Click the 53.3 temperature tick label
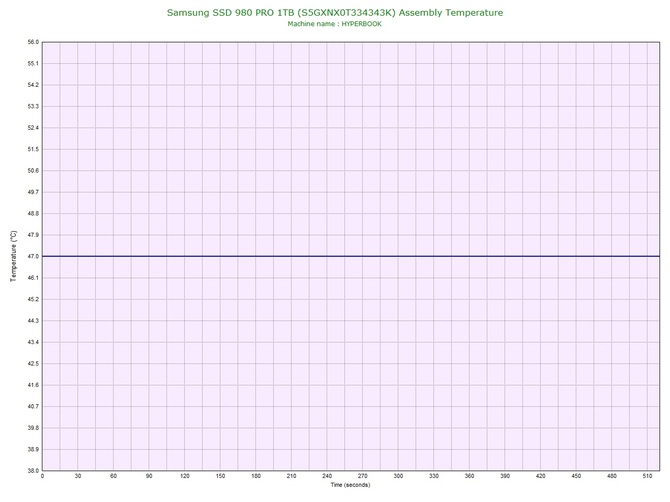The width and height of the screenshot is (670, 502). point(33,106)
